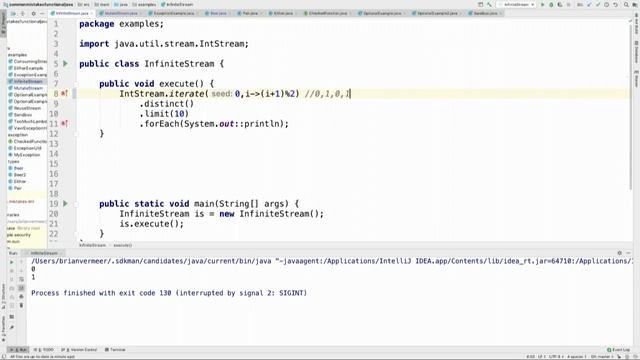Commit changes using the toolbar checkmark
This screenshot has width=640, height=360.
pyautogui.click(x=598, y=4)
